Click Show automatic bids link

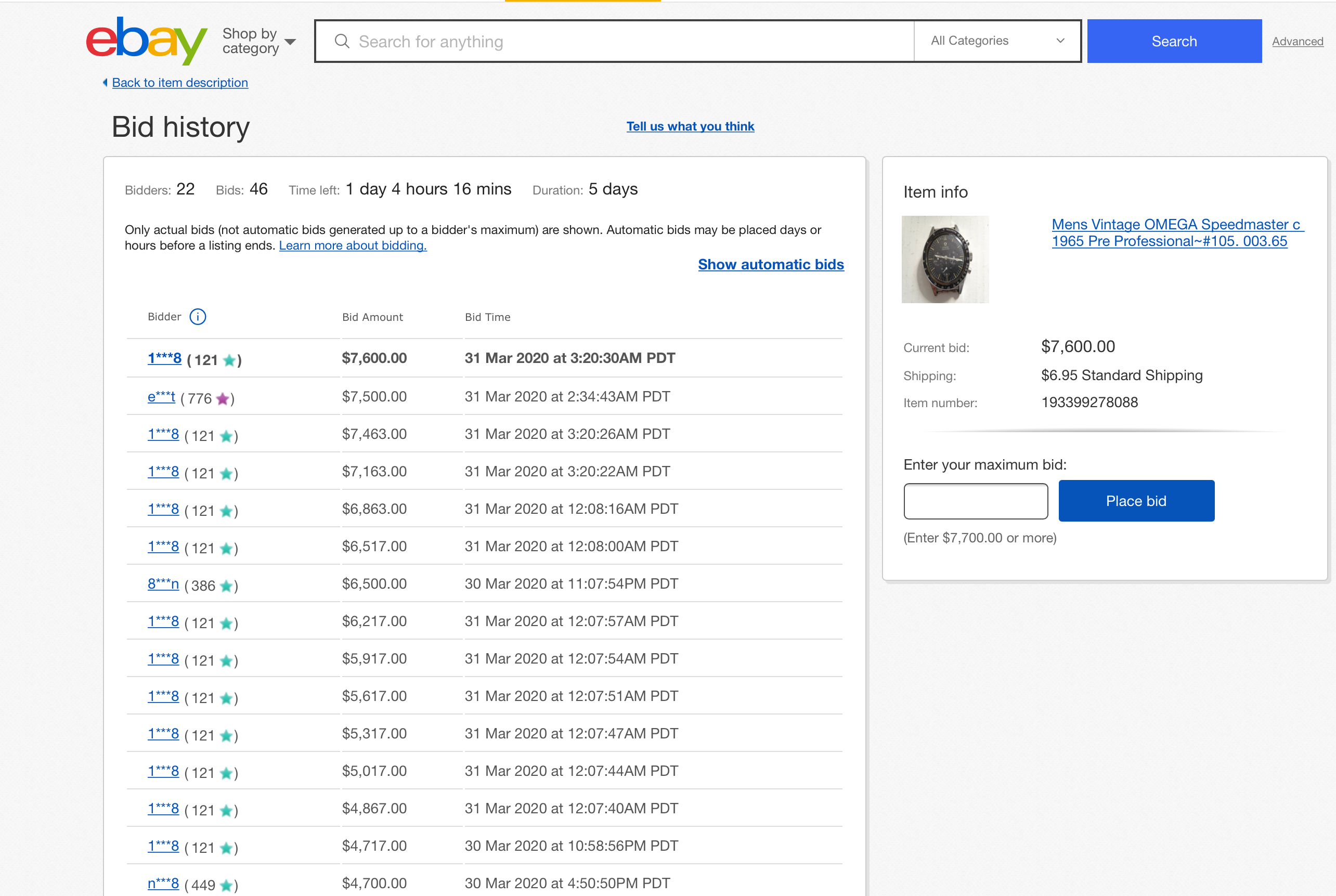click(770, 265)
